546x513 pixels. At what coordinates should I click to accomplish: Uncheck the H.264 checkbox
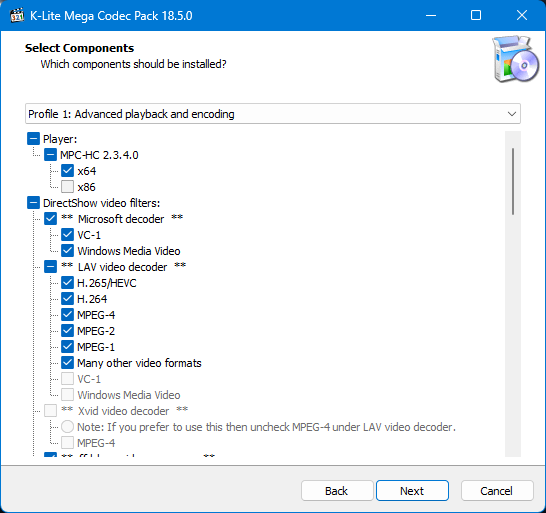coord(67,299)
